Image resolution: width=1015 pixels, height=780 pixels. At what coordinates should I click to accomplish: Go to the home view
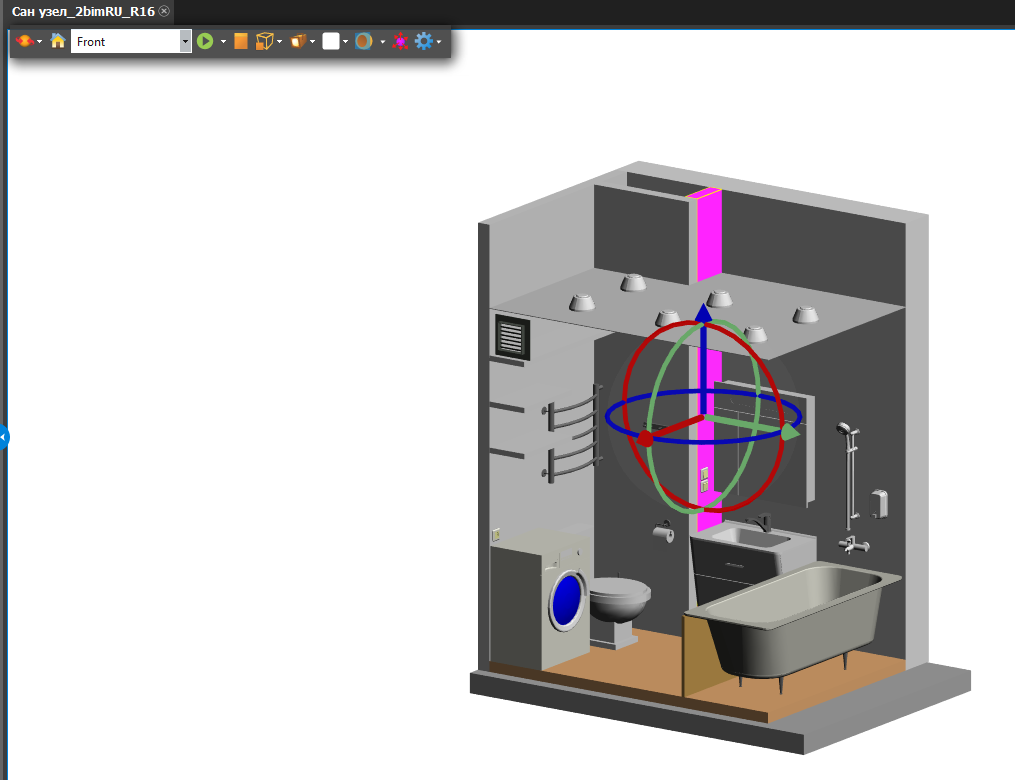(58, 41)
